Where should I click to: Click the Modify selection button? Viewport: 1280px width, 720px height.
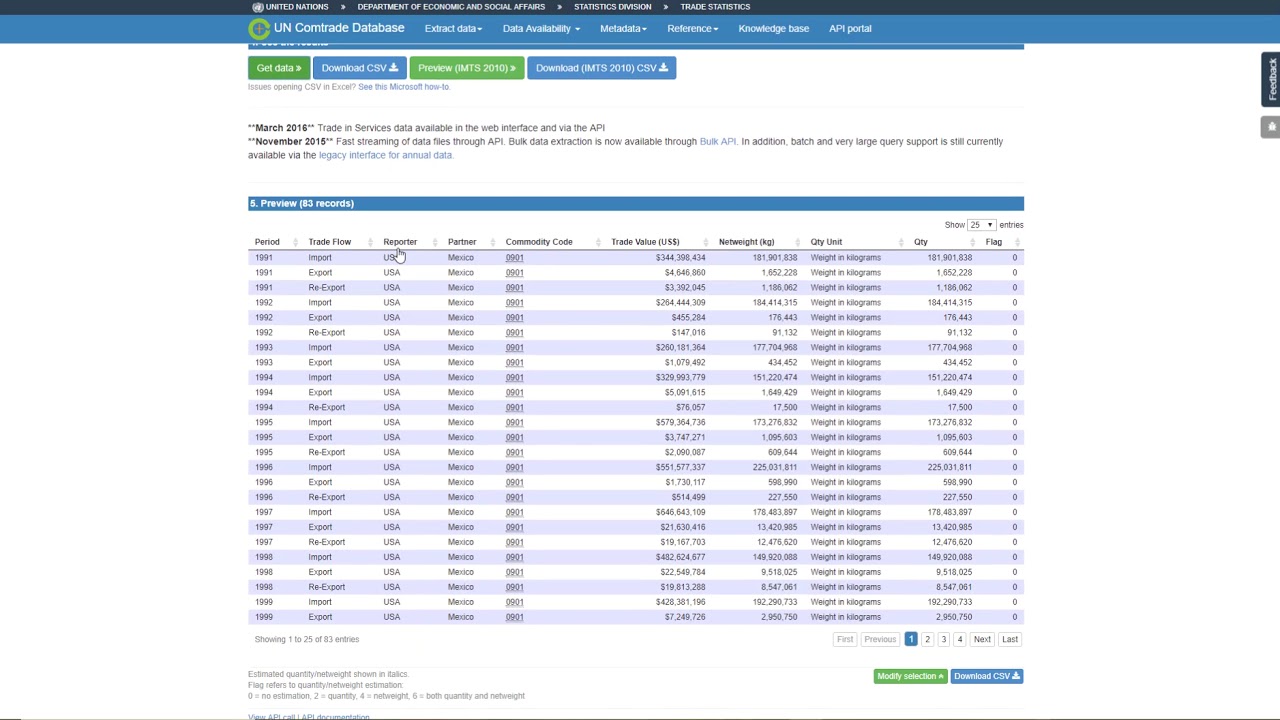point(910,676)
